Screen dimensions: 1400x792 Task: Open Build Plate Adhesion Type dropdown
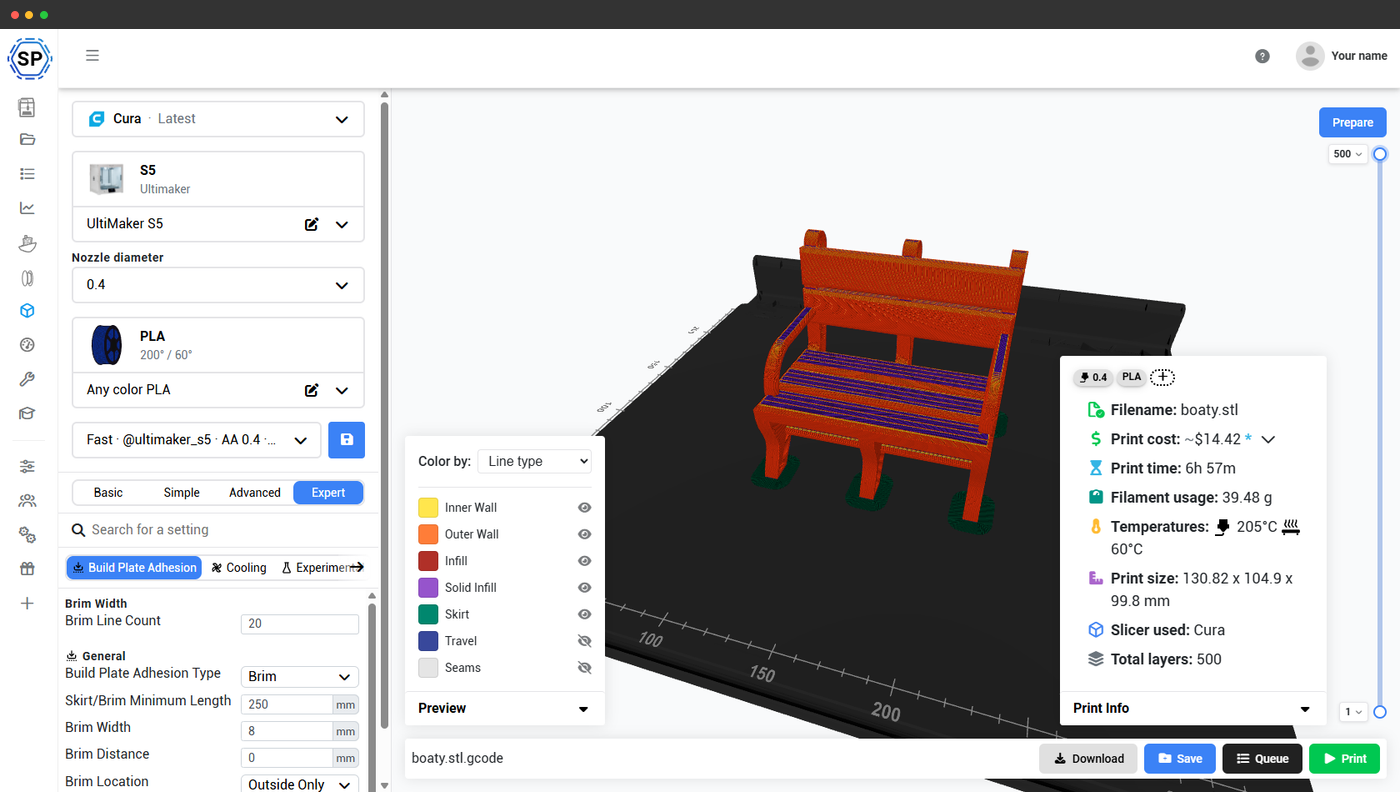(300, 677)
